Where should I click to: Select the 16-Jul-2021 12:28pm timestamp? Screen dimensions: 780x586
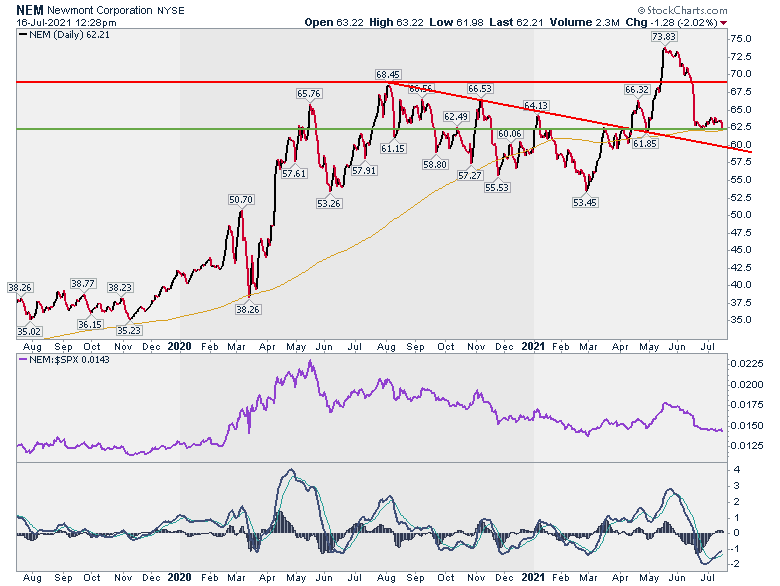(66, 23)
